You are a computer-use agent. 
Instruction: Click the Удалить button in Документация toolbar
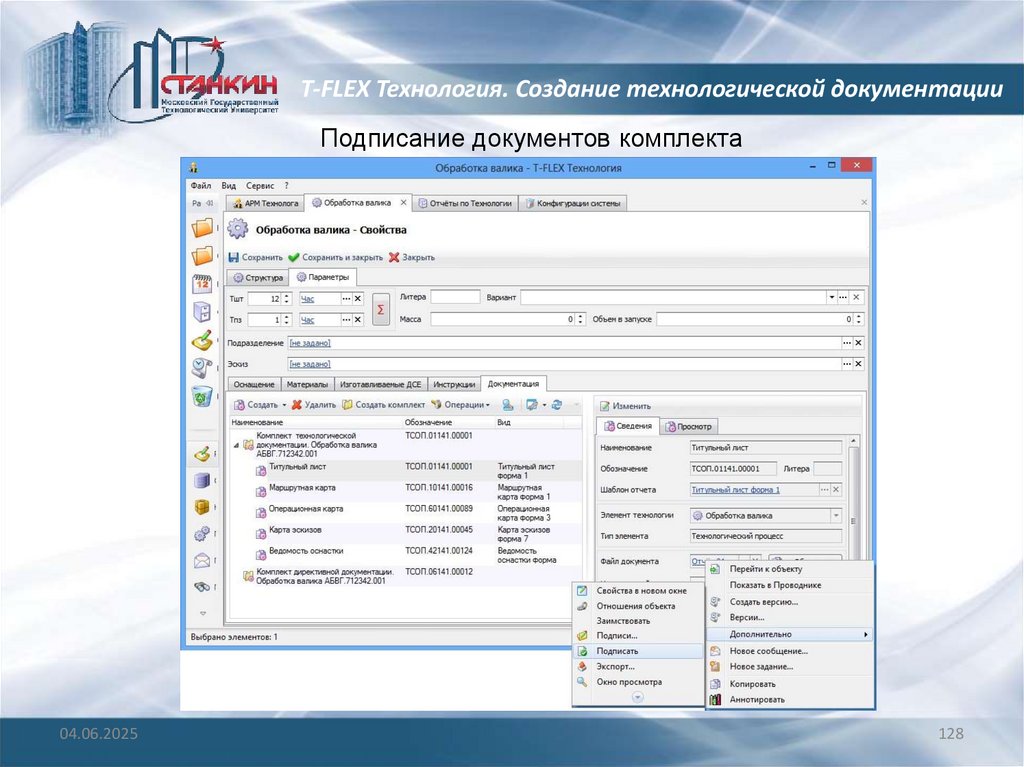coord(313,405)
